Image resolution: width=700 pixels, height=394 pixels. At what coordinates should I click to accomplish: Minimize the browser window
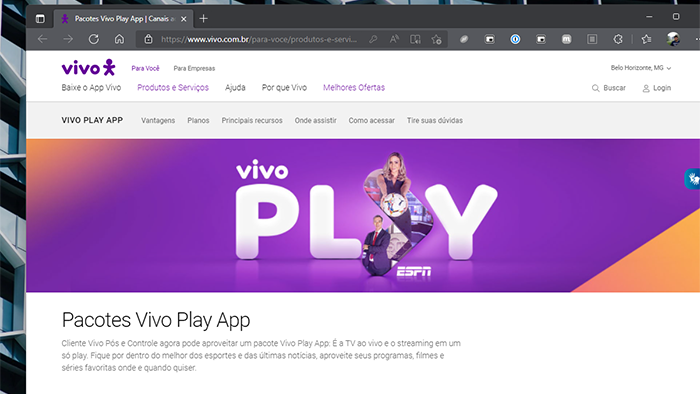click(x=649, y=17)
